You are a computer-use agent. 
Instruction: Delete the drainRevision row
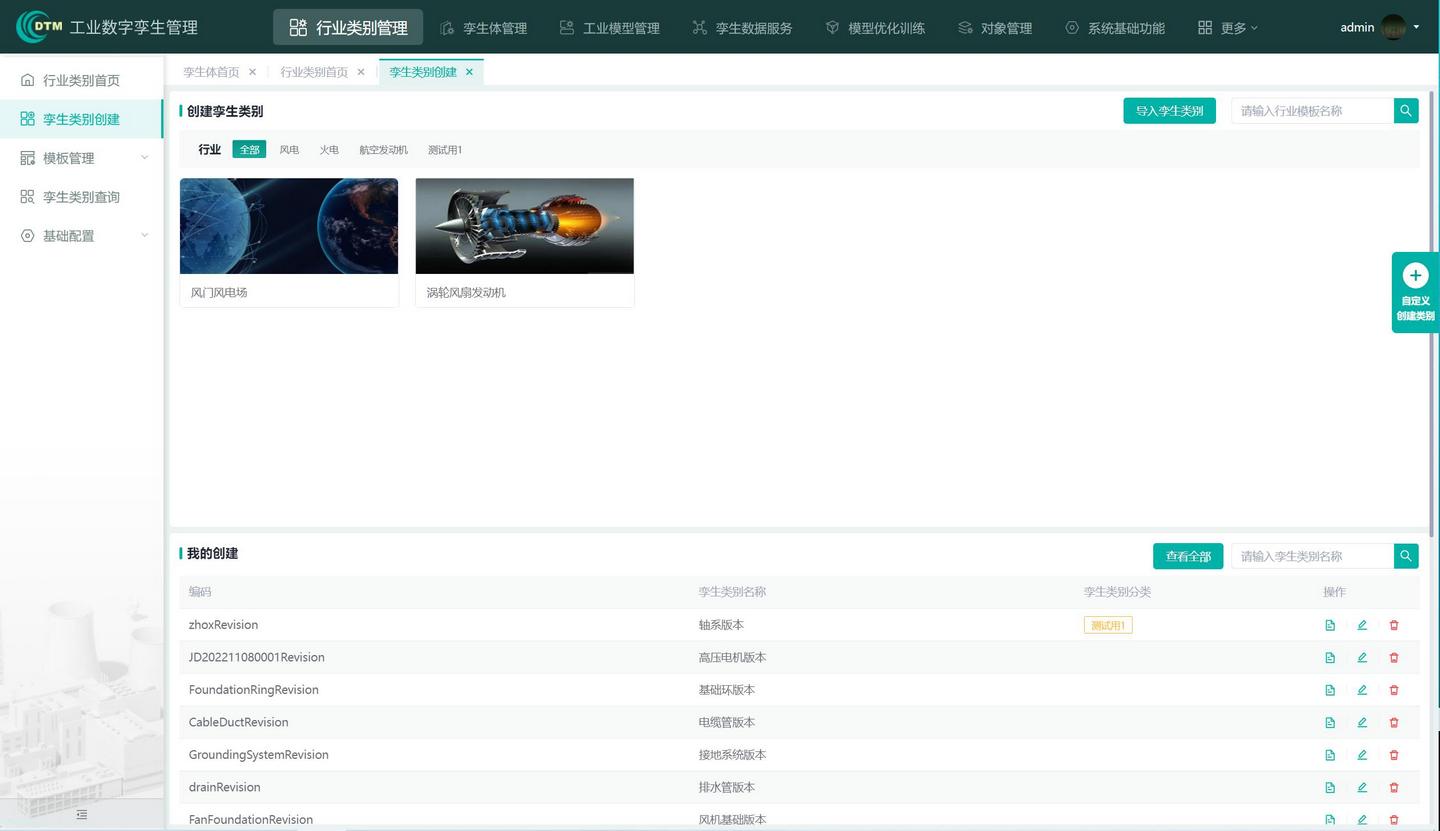(1394, 788)
